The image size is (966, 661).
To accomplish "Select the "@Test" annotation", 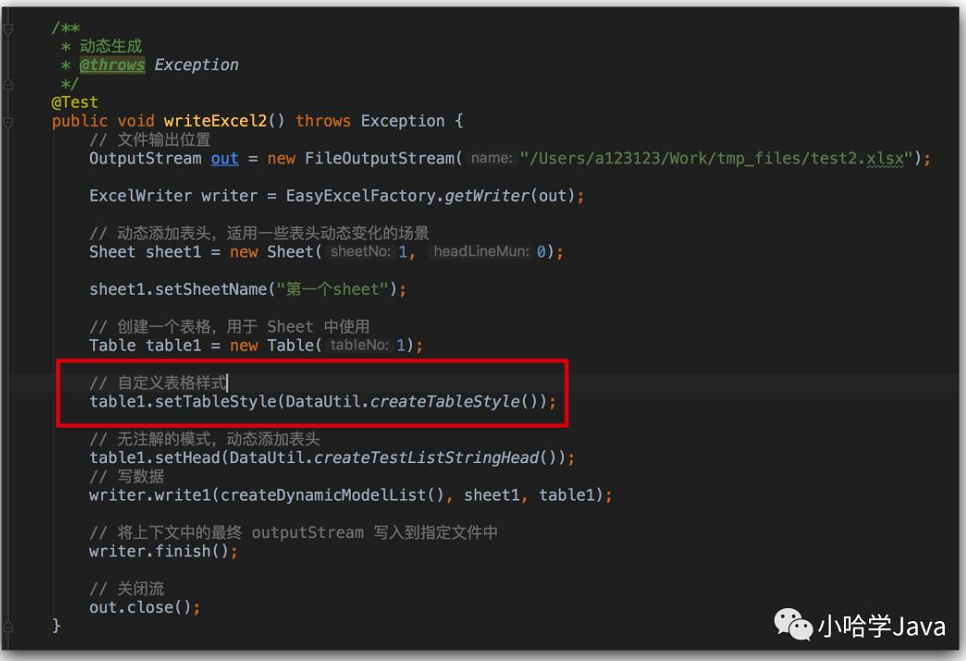I will pyautogui.click(x=75, y=102).
